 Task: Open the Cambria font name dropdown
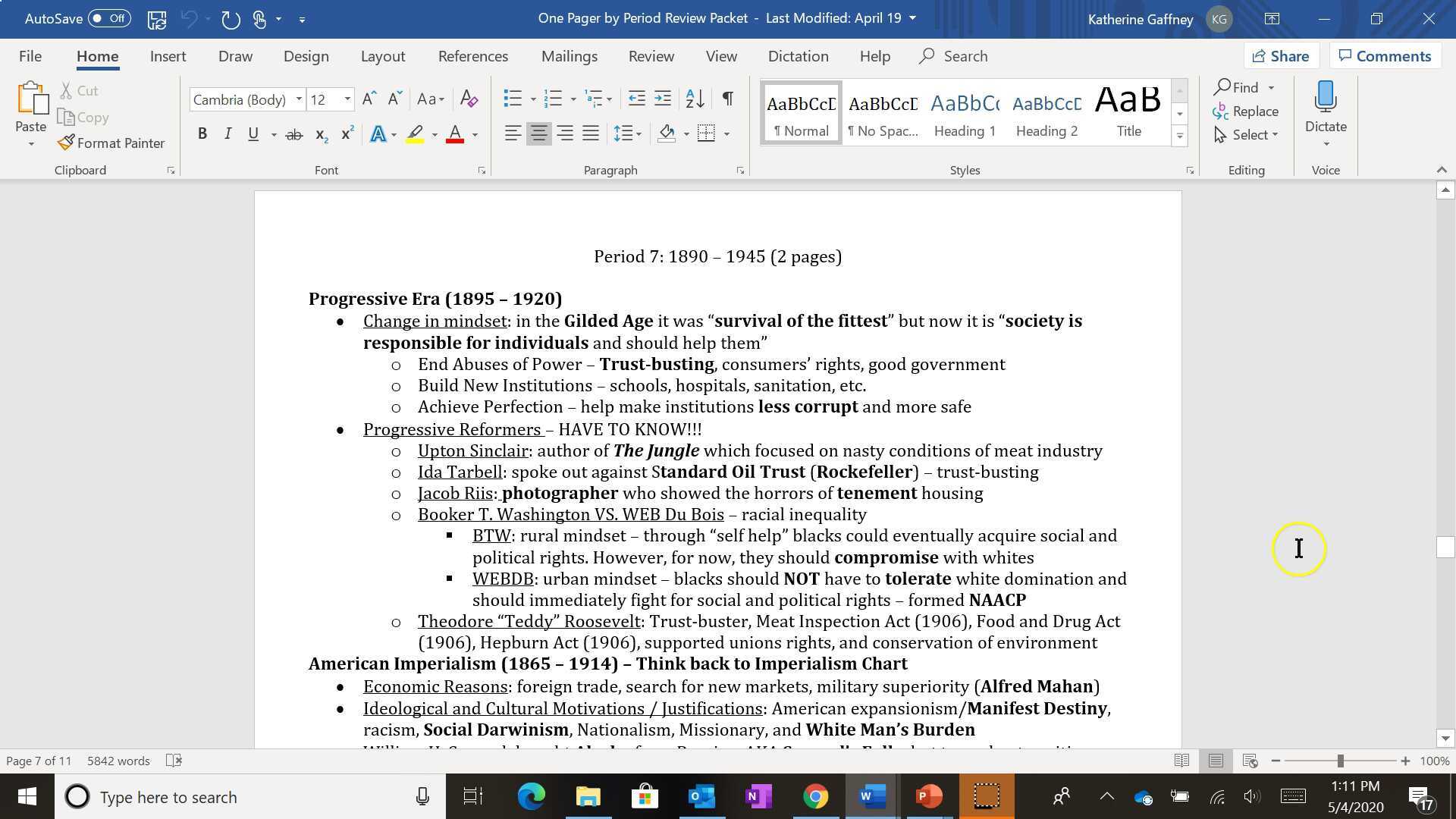(299, 99)
